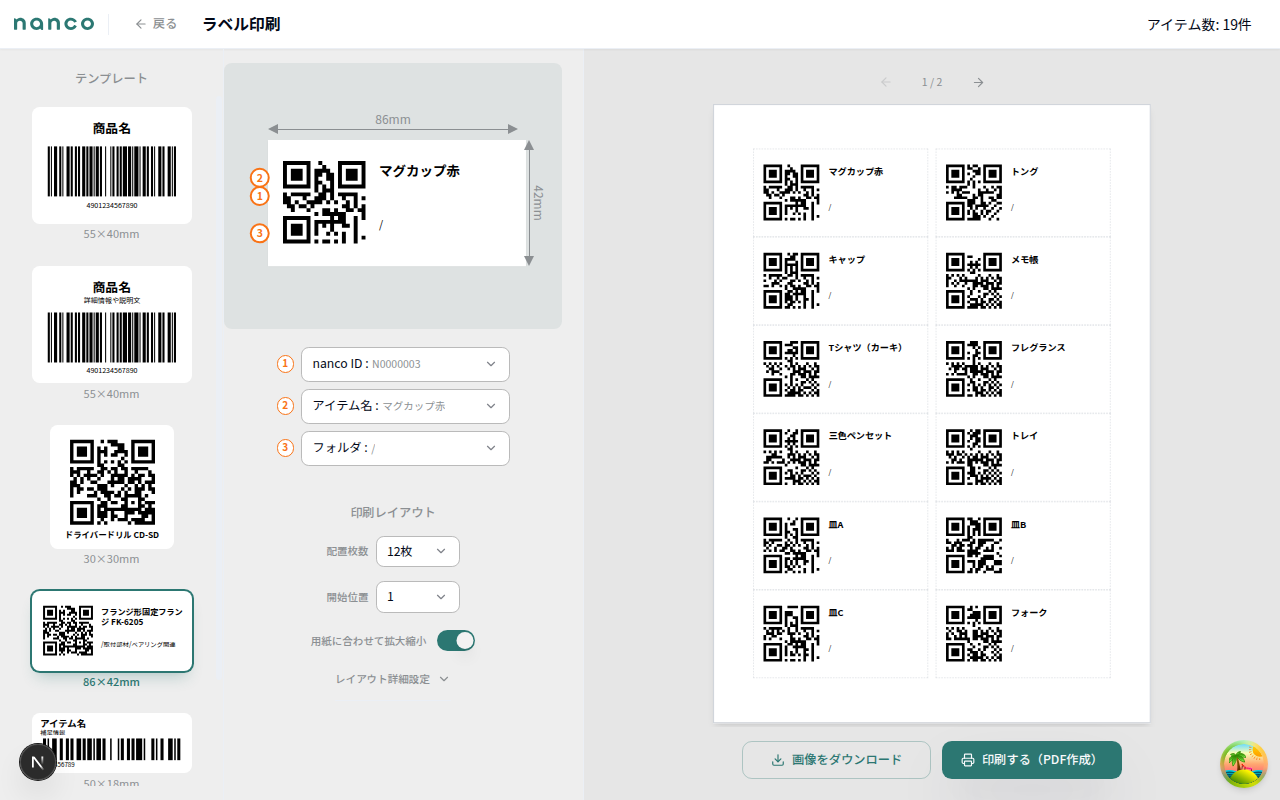The image size is (1280, 800).
Task: Select the first 55×40mm barcode template
Action: click(x=112, y=165)
